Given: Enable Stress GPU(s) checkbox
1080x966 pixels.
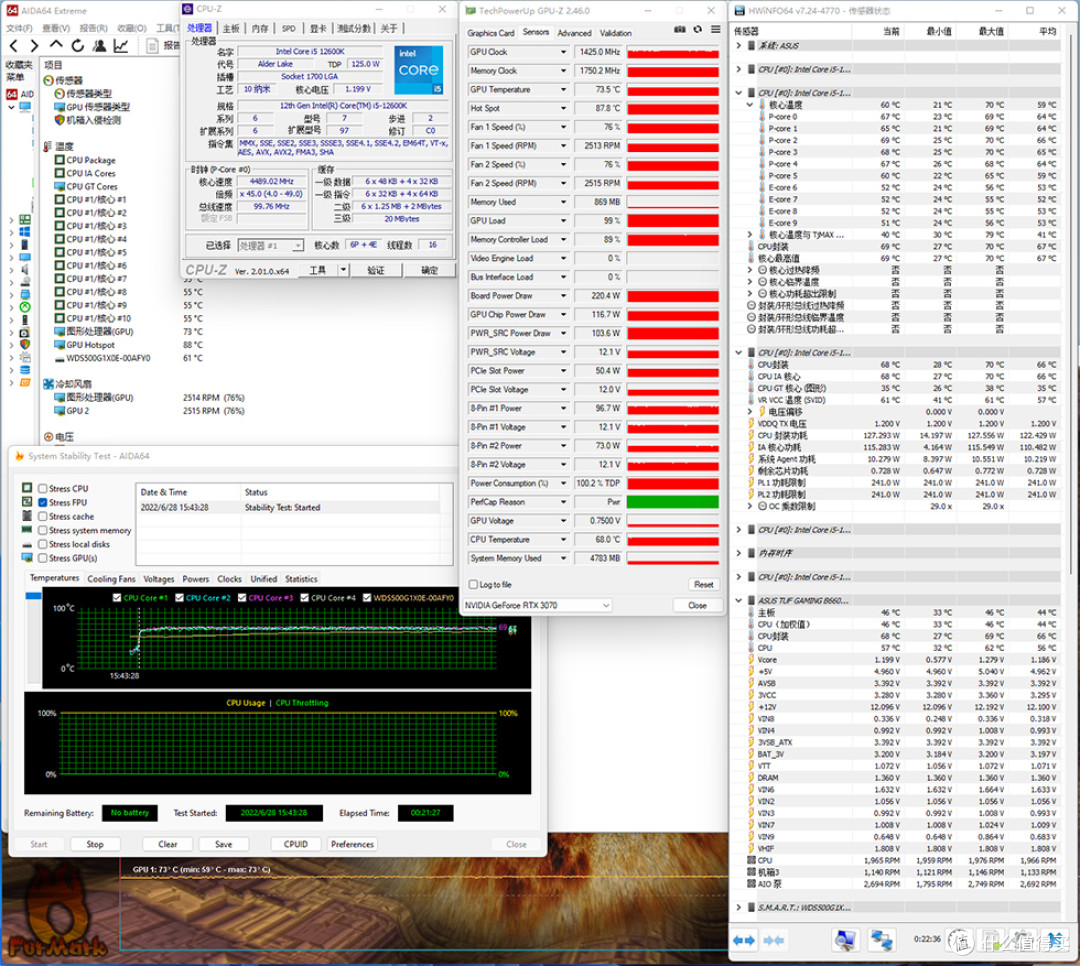Looking at the screenshot, I should 43,558.
